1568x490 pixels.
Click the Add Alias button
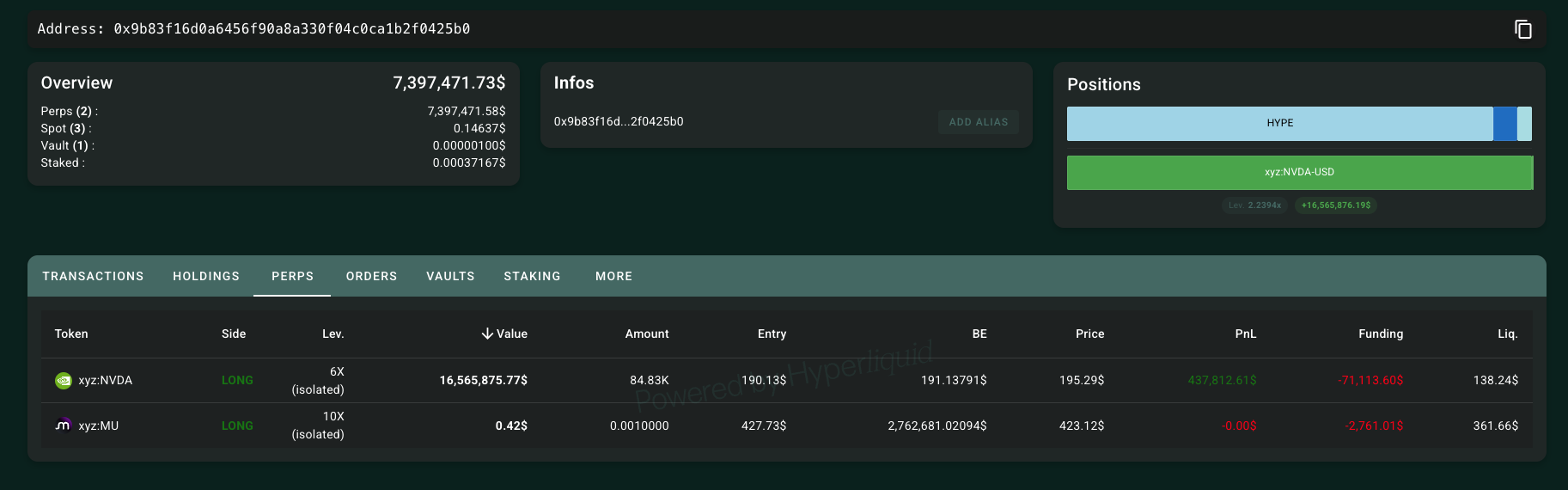[978, 122]
